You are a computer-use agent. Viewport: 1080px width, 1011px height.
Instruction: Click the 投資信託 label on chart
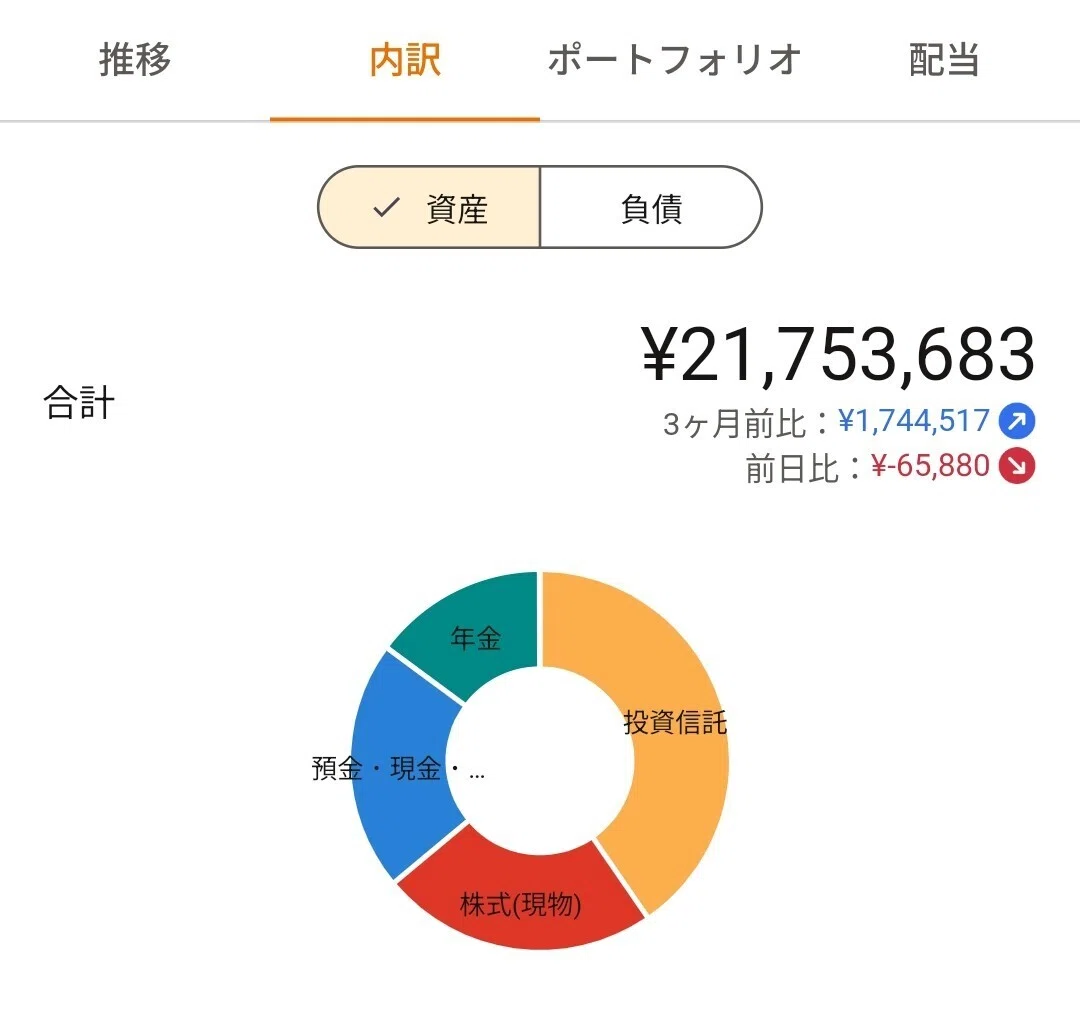pos(675,722)
